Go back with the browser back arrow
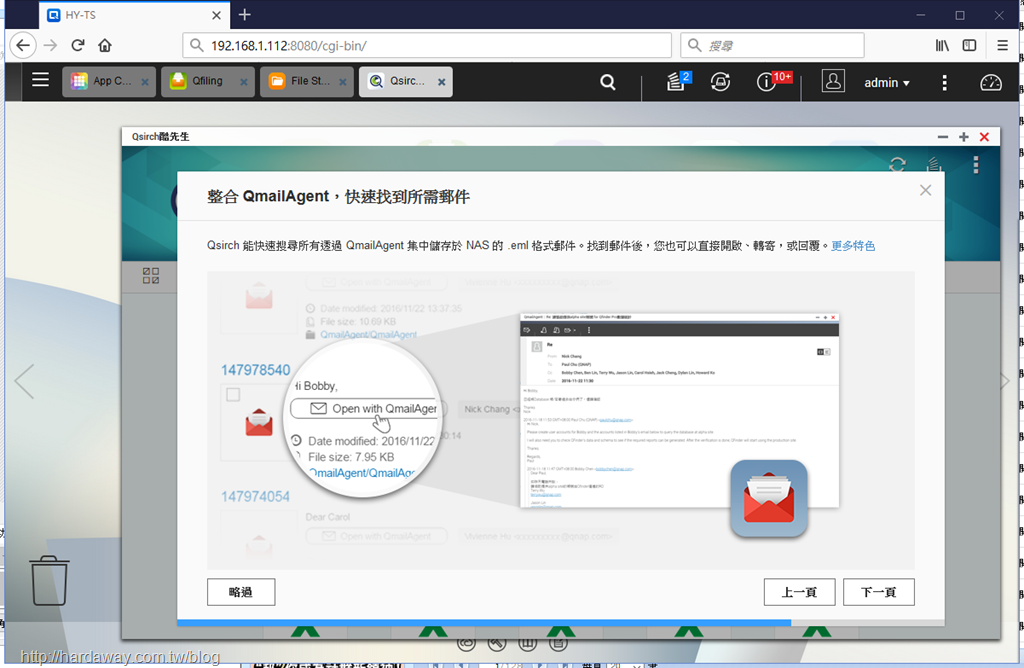1024x668 pixels. 23,45
